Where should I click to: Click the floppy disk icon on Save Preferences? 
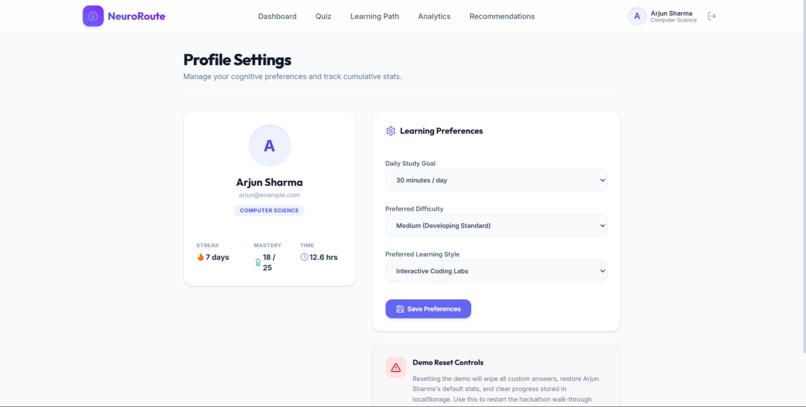click(x=400, y=309)
